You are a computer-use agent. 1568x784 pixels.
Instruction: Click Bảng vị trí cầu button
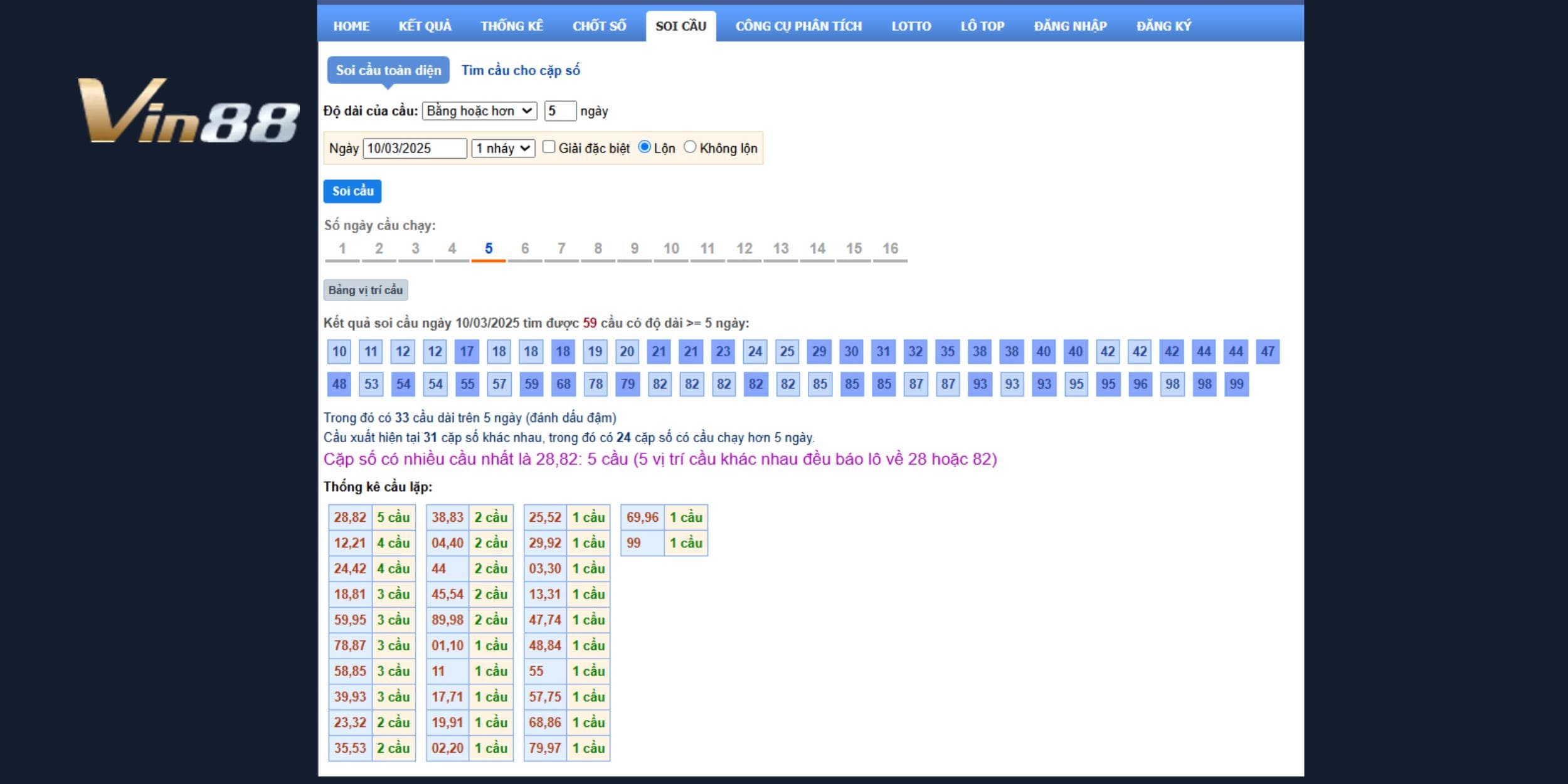366,290
